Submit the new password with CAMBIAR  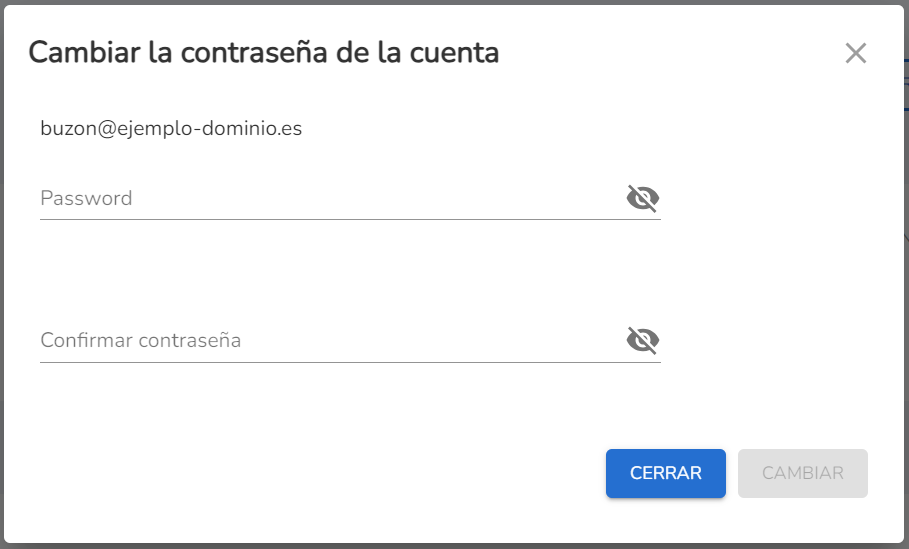point(802,473)
